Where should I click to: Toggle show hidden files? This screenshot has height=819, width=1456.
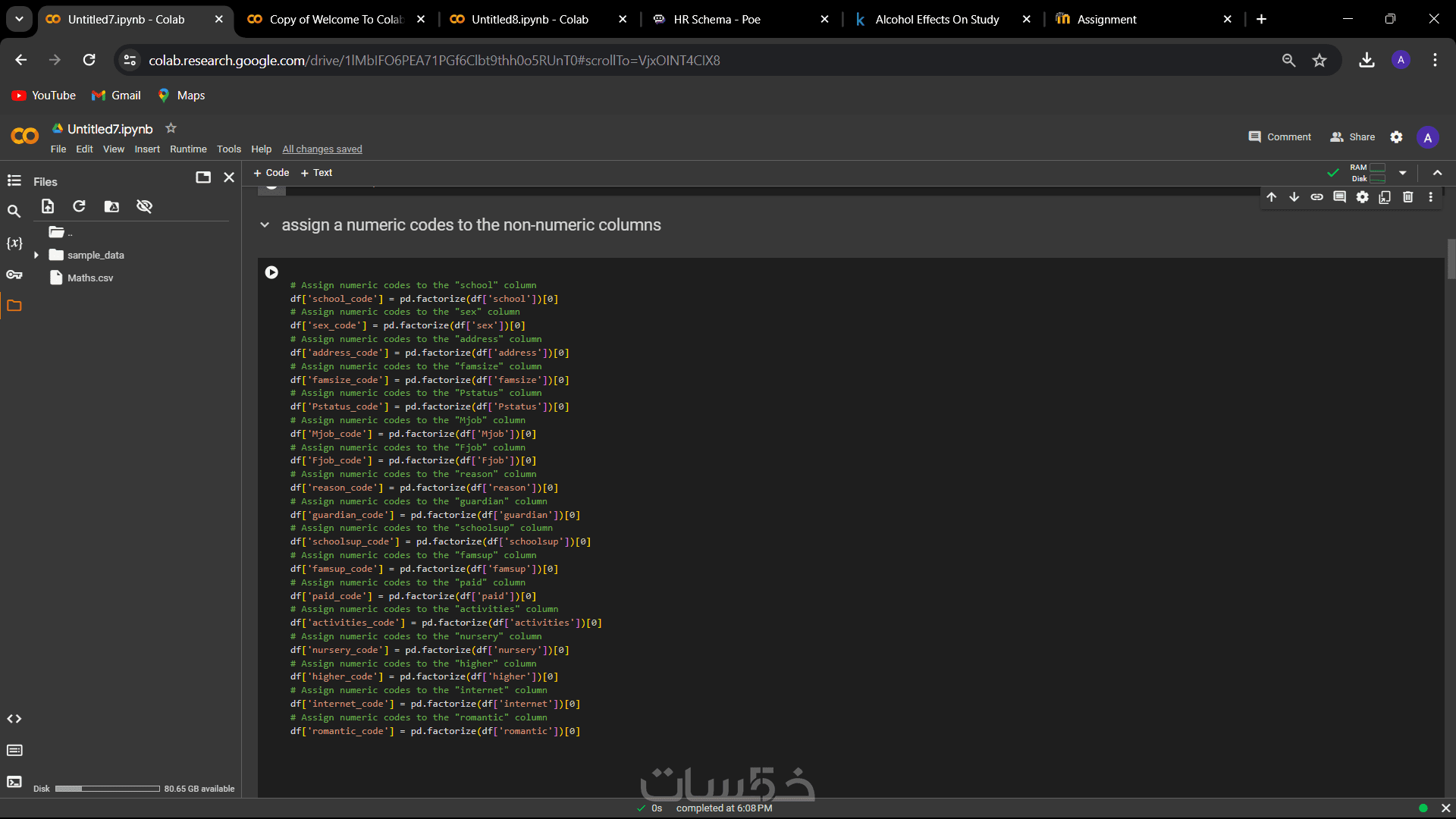click(144, 206)
